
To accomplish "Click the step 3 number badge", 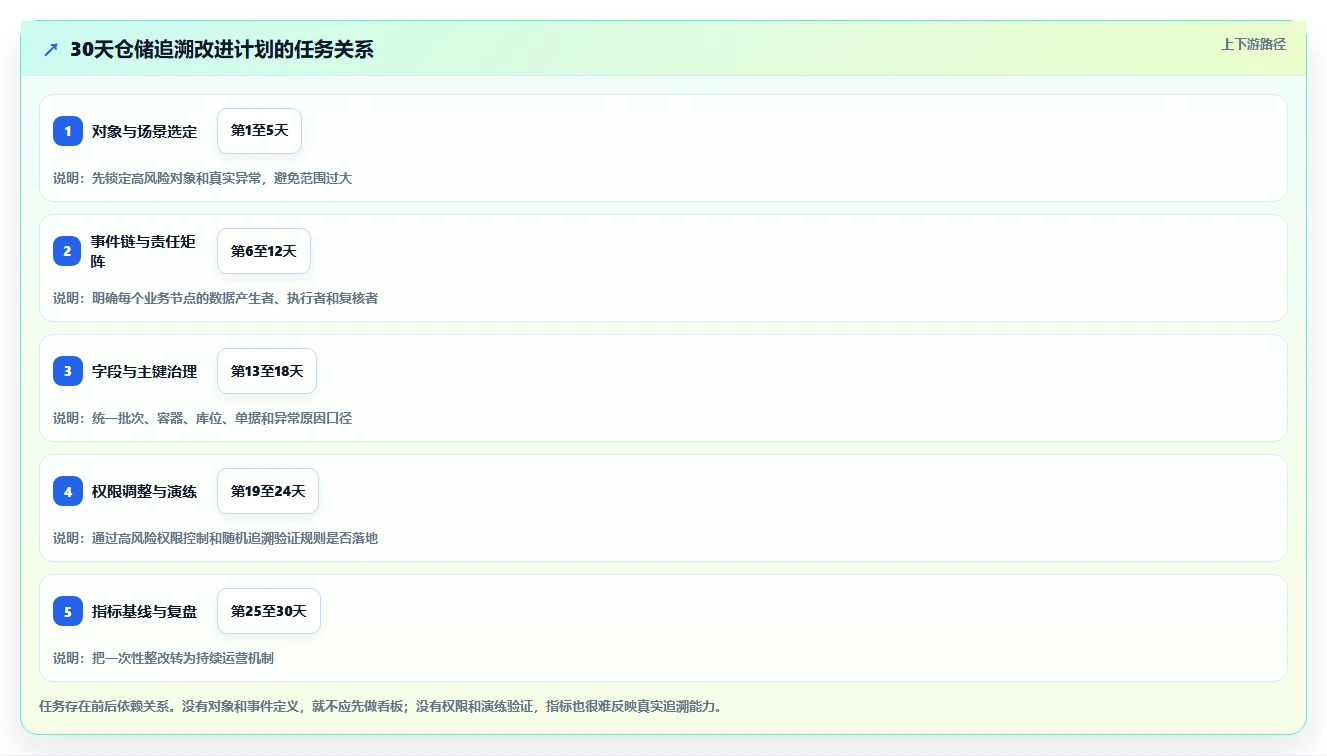I will (68, 371).
